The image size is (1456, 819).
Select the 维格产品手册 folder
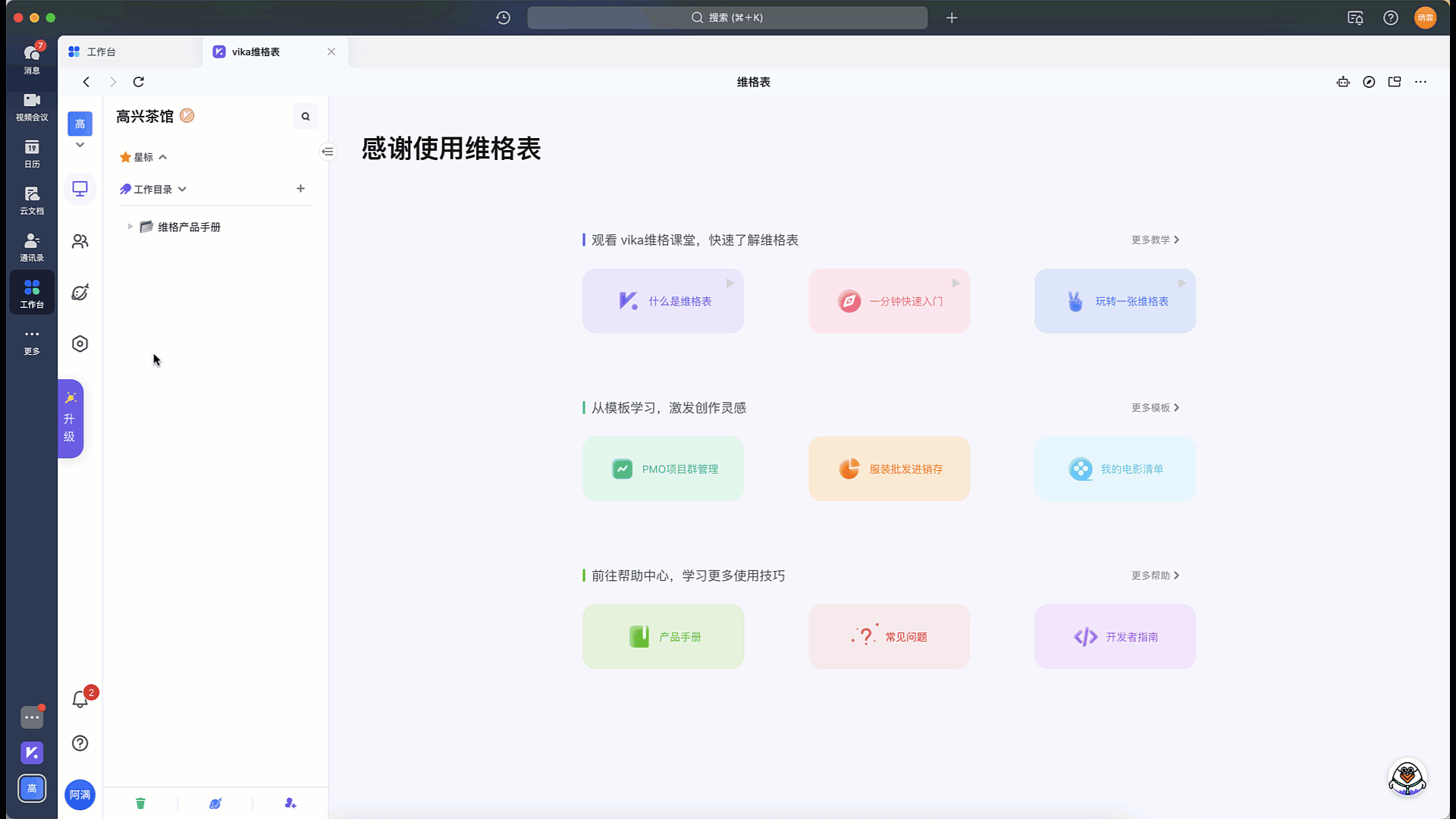(x=190, y=227)
